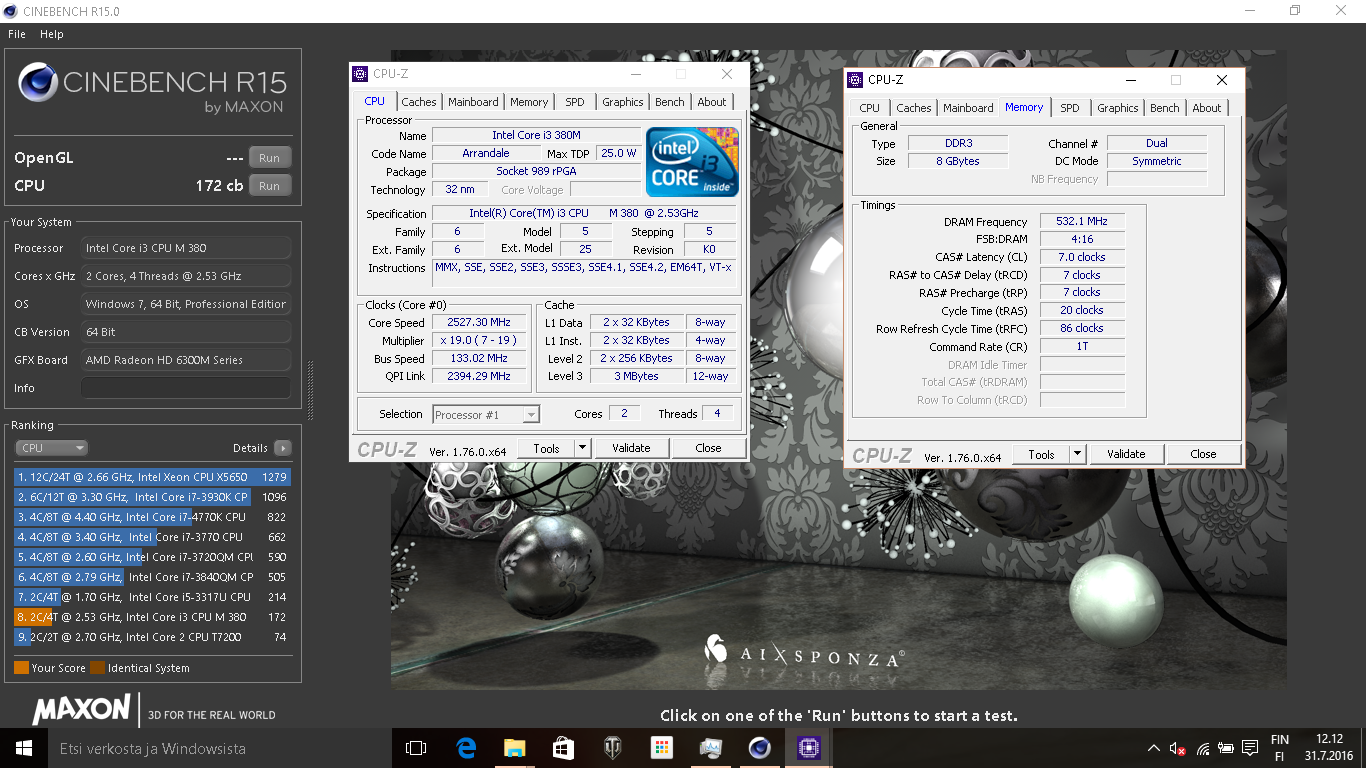Click the Info text field

click(x=186, y=388)
